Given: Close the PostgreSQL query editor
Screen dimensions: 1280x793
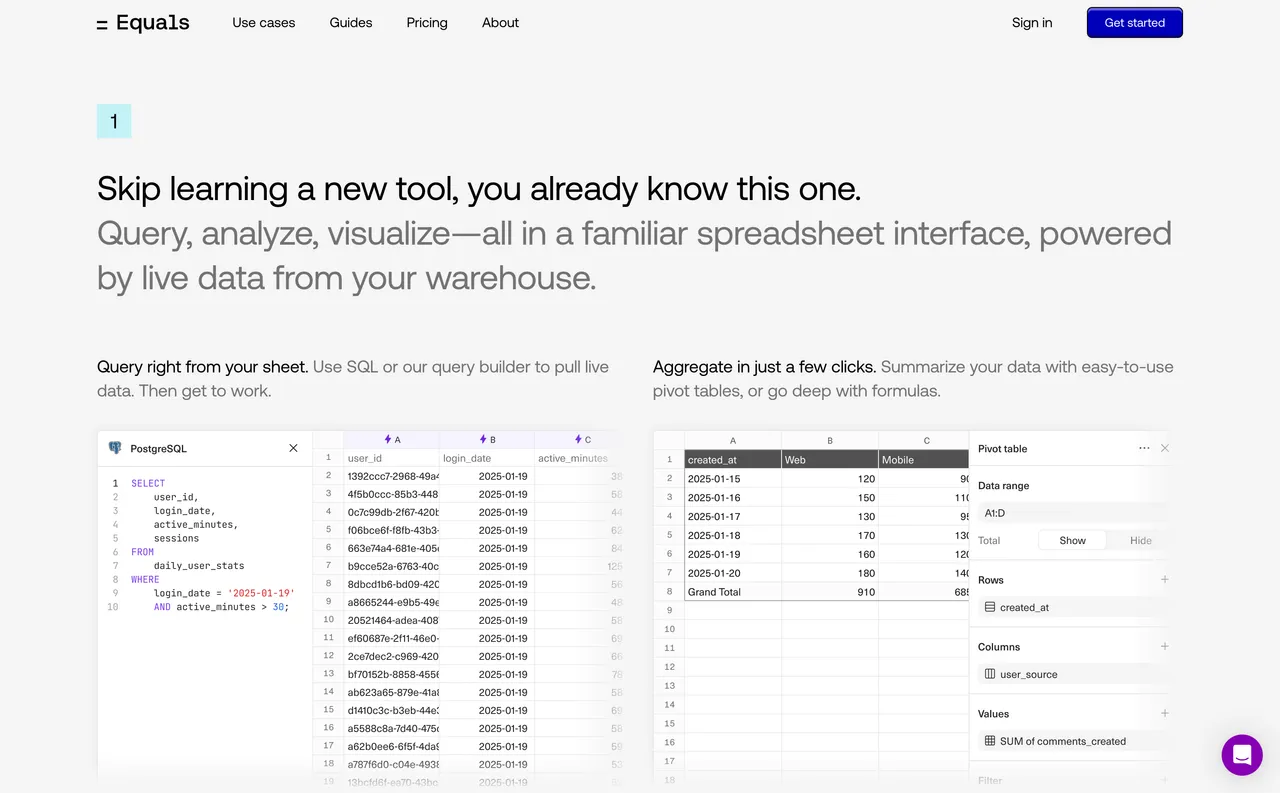Looking at the screenshot, I should click(x=292, y=448).
